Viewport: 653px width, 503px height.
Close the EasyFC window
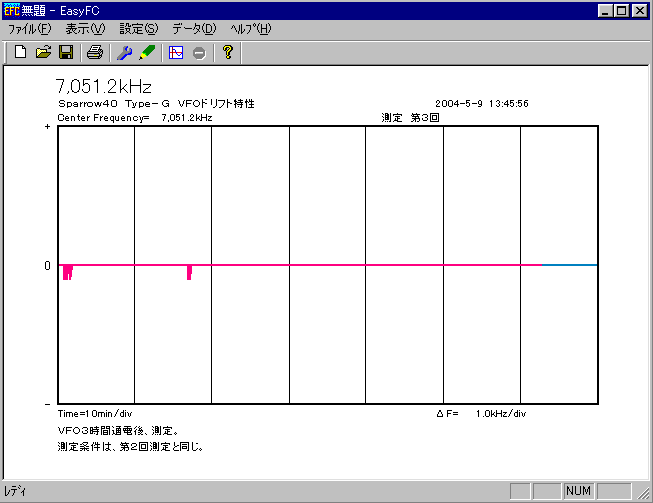pos(640,10)
